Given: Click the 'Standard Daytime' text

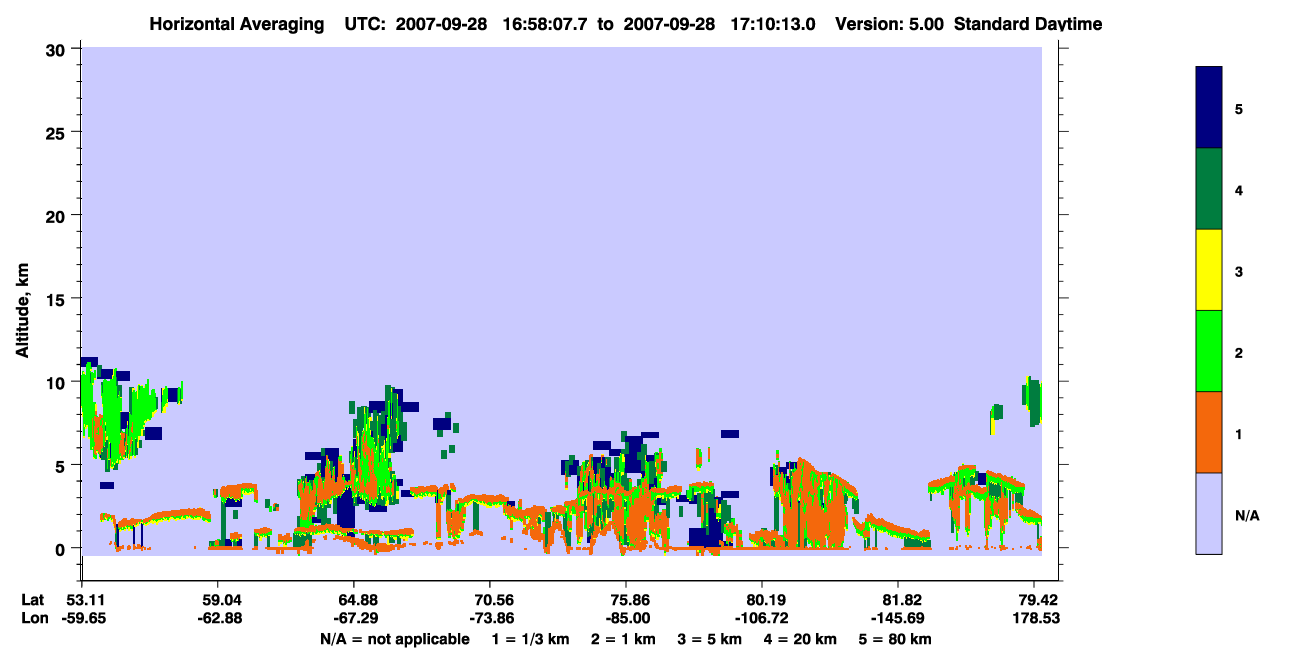Looking at the screenshot, I should point(1028,24).
